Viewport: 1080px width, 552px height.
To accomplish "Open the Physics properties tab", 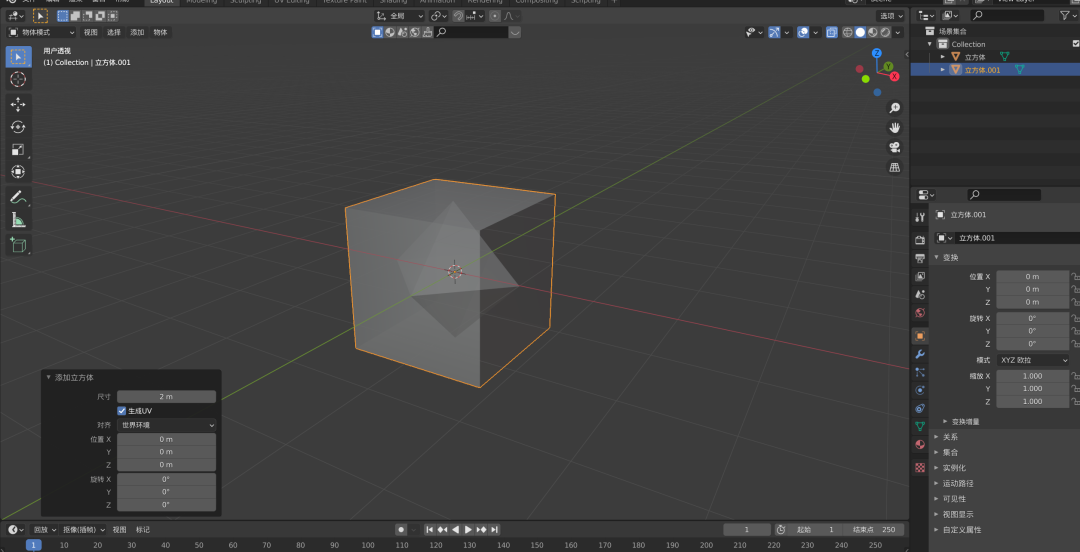I will pyautogui.click(x=920, y=390).
